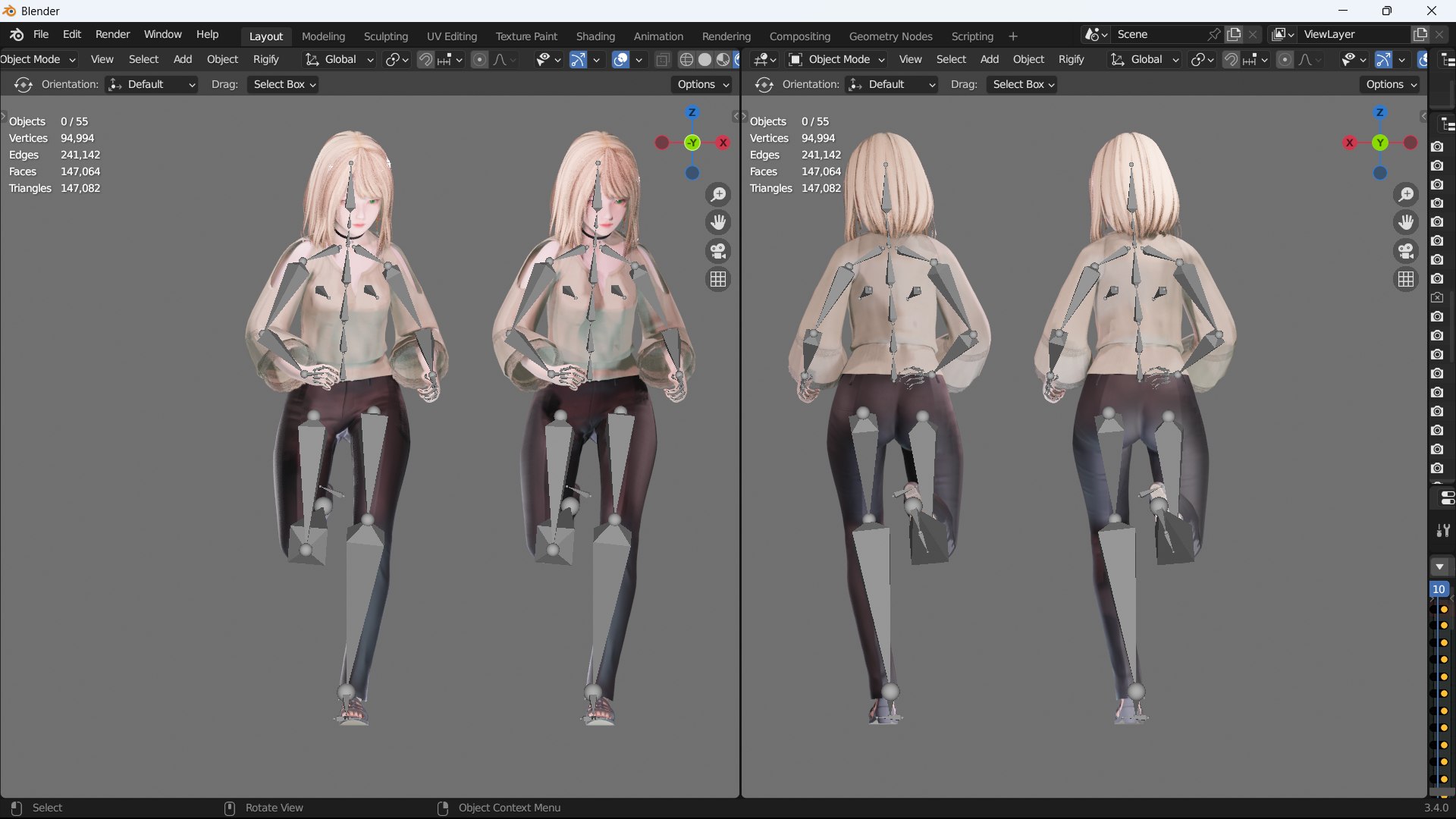Open left viewport Rigify menu
The image size is (1456, 819).
(265, 59)
